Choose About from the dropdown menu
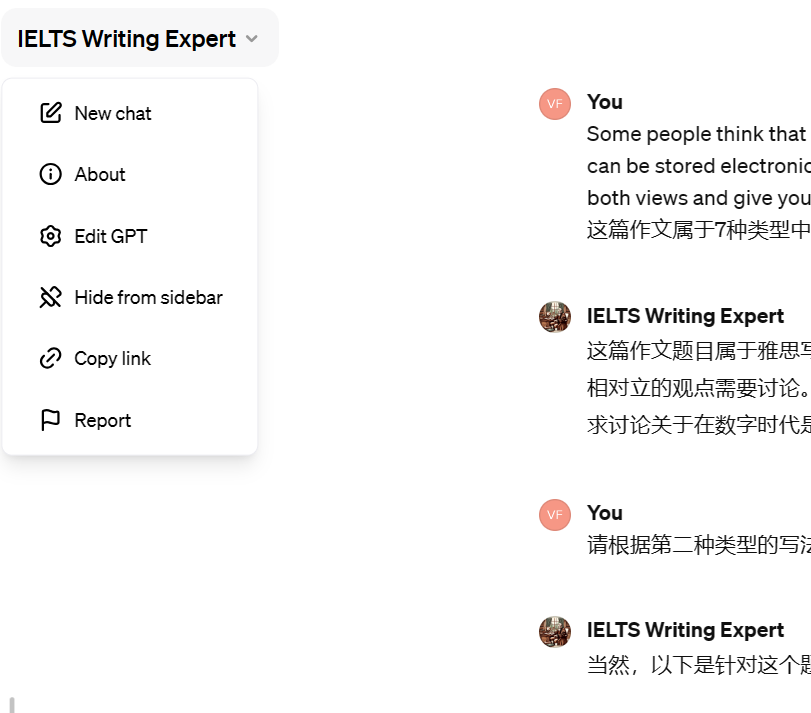This screenshot has width=811, height=713. 130,174
